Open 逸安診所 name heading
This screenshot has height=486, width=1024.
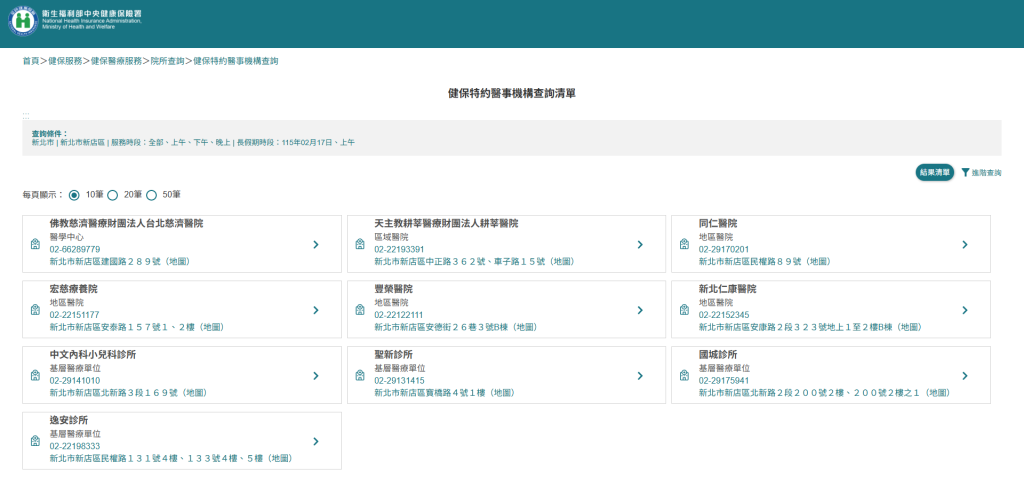(x=69, y=420)
